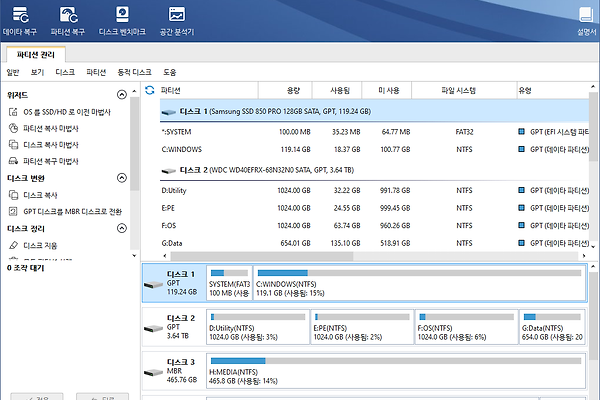Collapse the 위저드 section
Viewport: 600px width, 400px height.
[122, 94]
